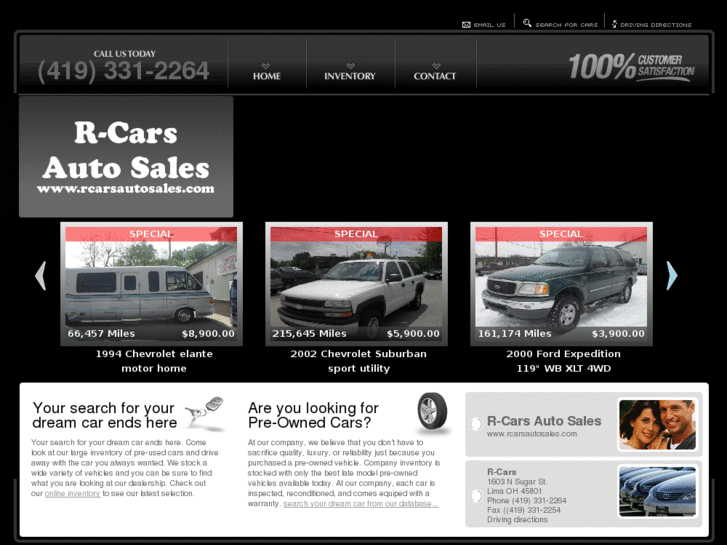Click the phone number (419) 331-2264 in header
Image resolution: width=727 pixels, height=545 pixels.
(123, 71)
